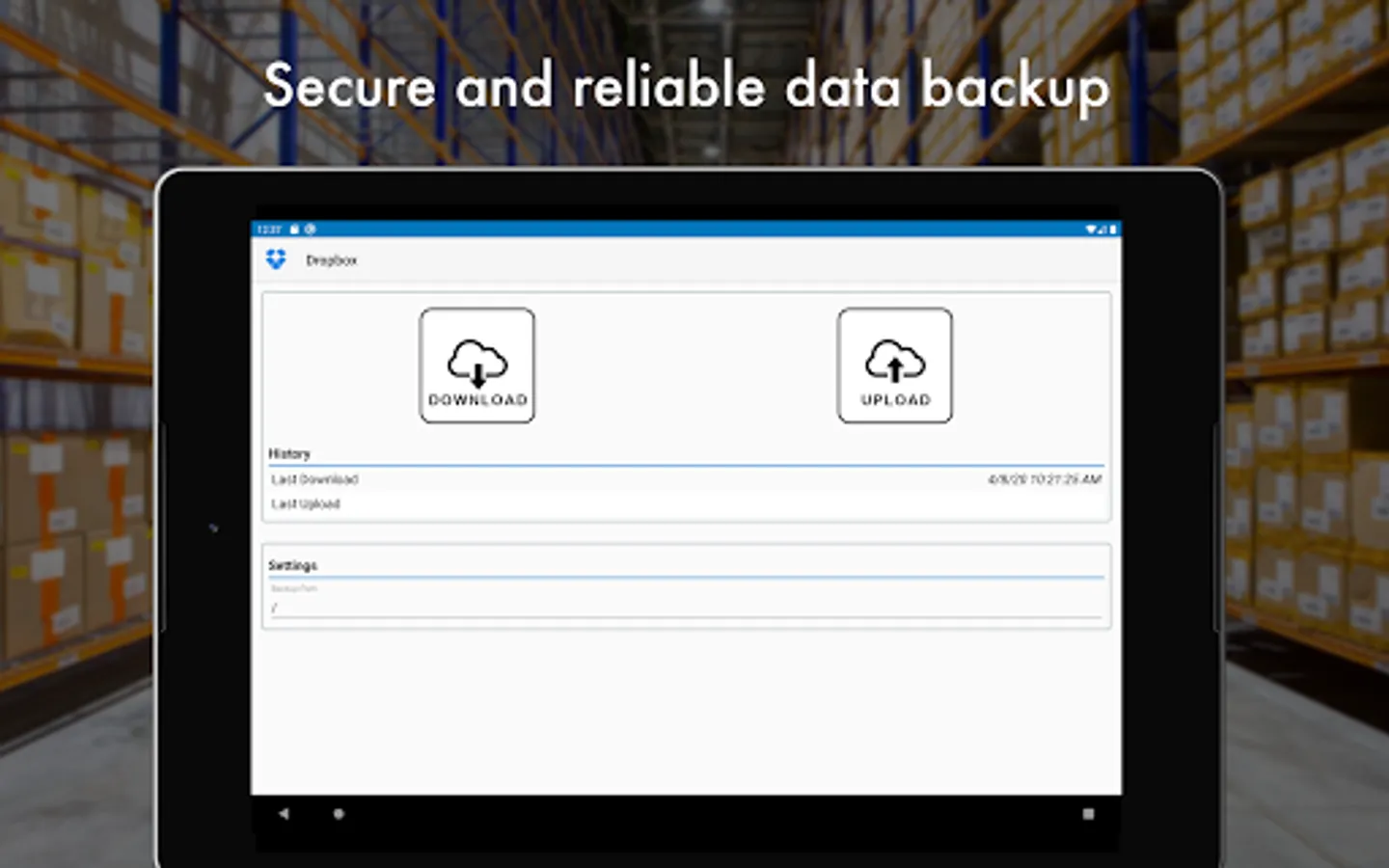Tap the Android home circle button
The height and width of the screenshot is (868, 1389).
(x=339, y=814)
